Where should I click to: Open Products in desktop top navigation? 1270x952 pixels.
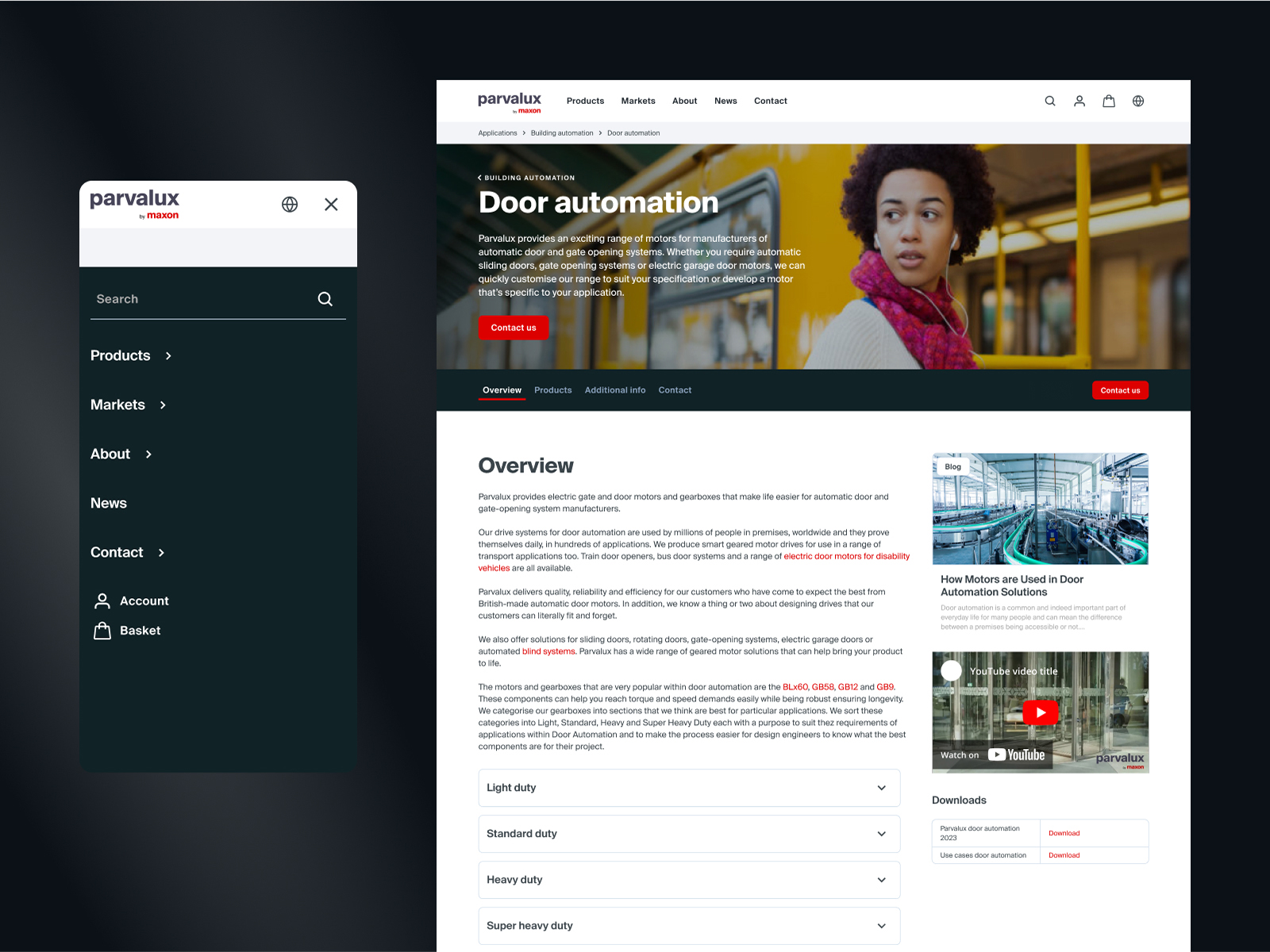point(585,101)
